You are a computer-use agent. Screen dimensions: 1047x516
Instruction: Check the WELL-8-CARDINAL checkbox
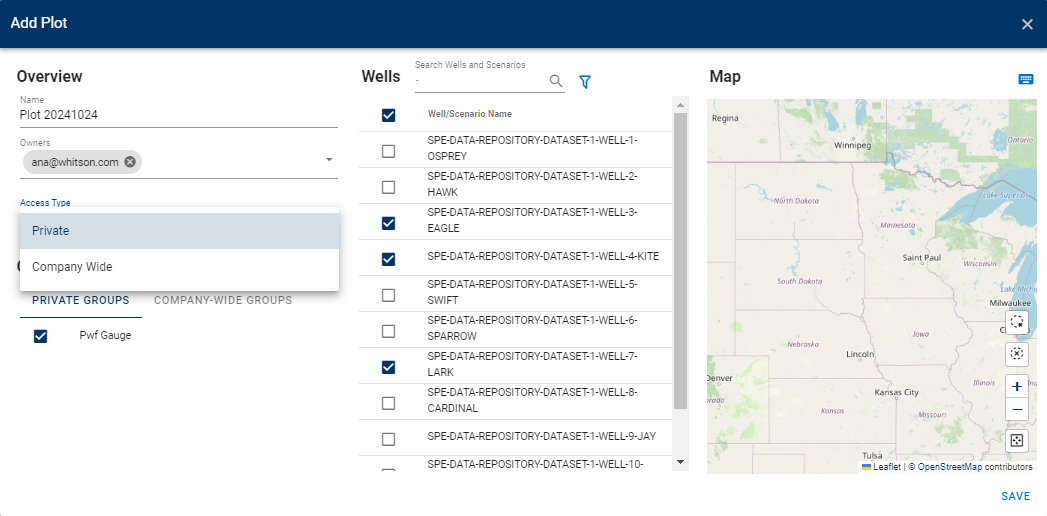388,403
